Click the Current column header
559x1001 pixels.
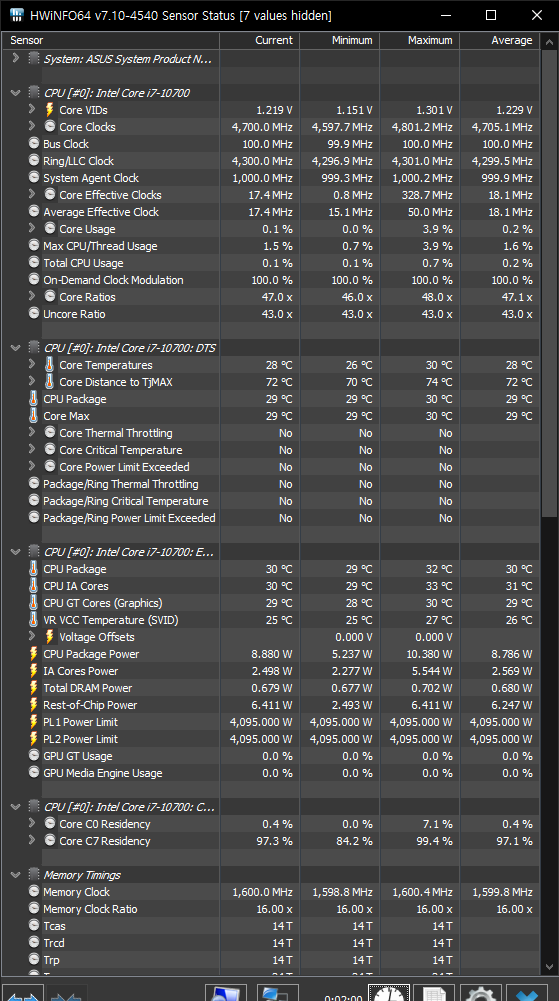click(x=260, y=40)
